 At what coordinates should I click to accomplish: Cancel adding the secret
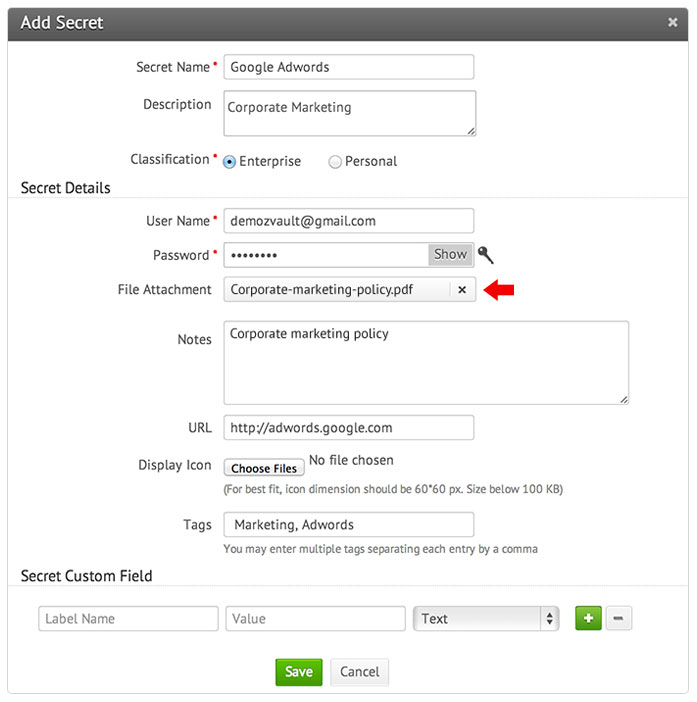tap(359, 672)
